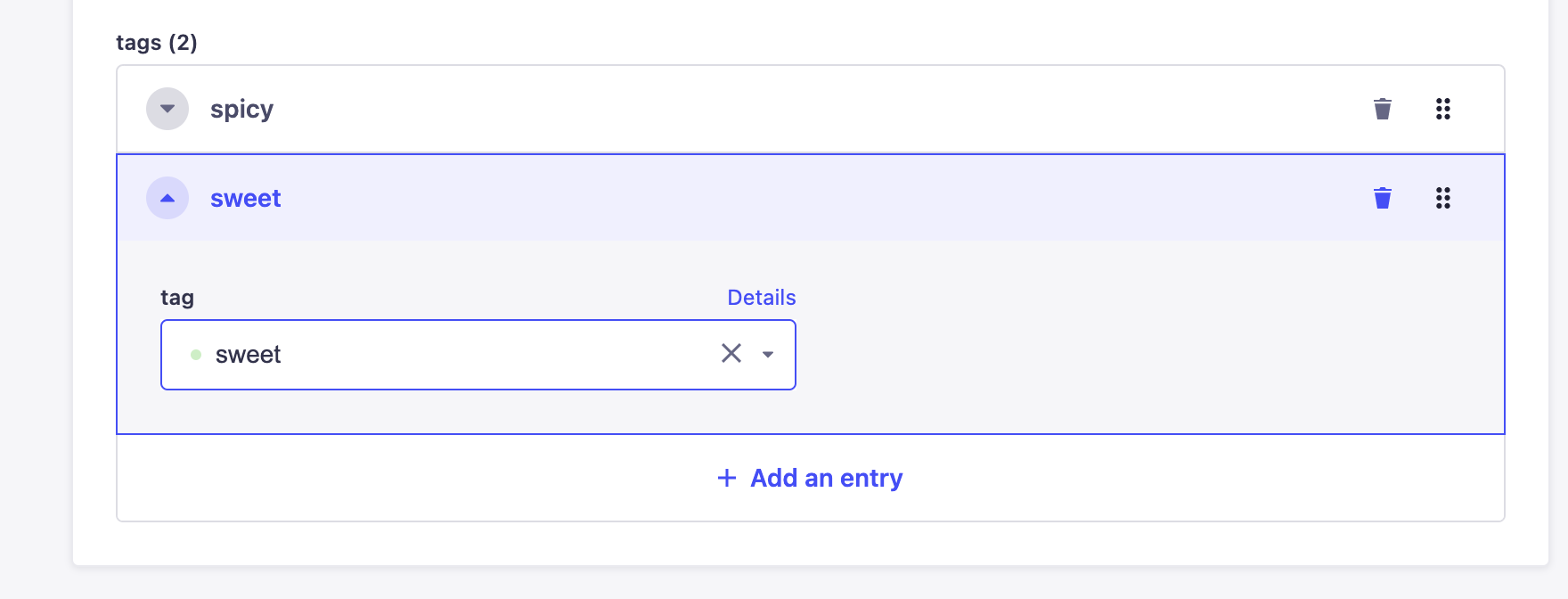Click the spicy entry title
Viewport: 1568px width, 599px height.
pyautogui.click(x=241, y=109)
